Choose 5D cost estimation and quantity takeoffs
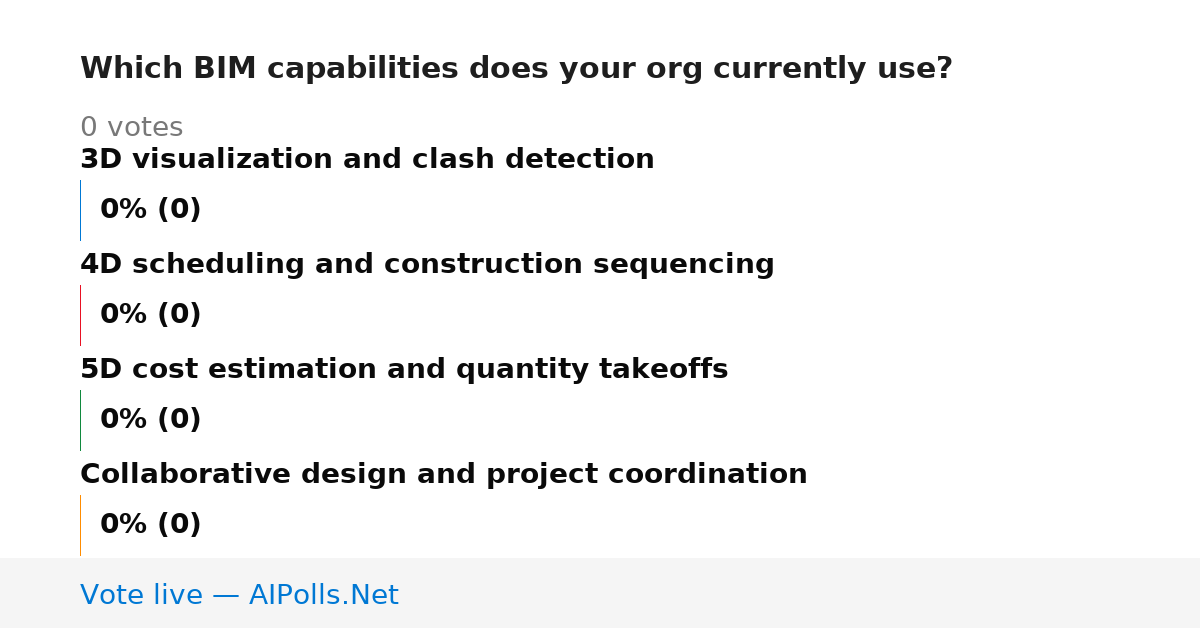Image resolution: width=1200 pixels, height=628 pixels. point(404,369)
